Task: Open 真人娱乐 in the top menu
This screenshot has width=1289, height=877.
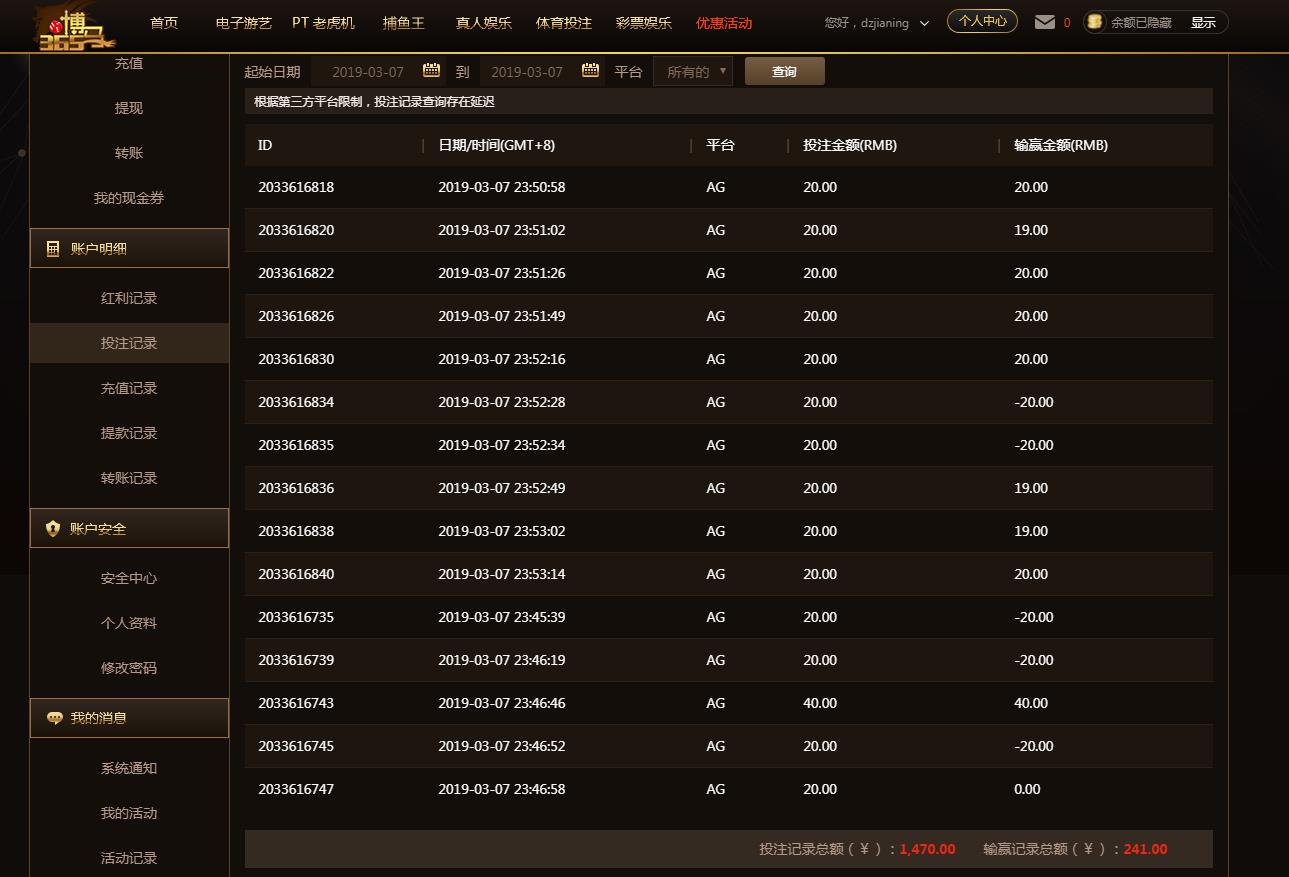Action: point(483,22)
